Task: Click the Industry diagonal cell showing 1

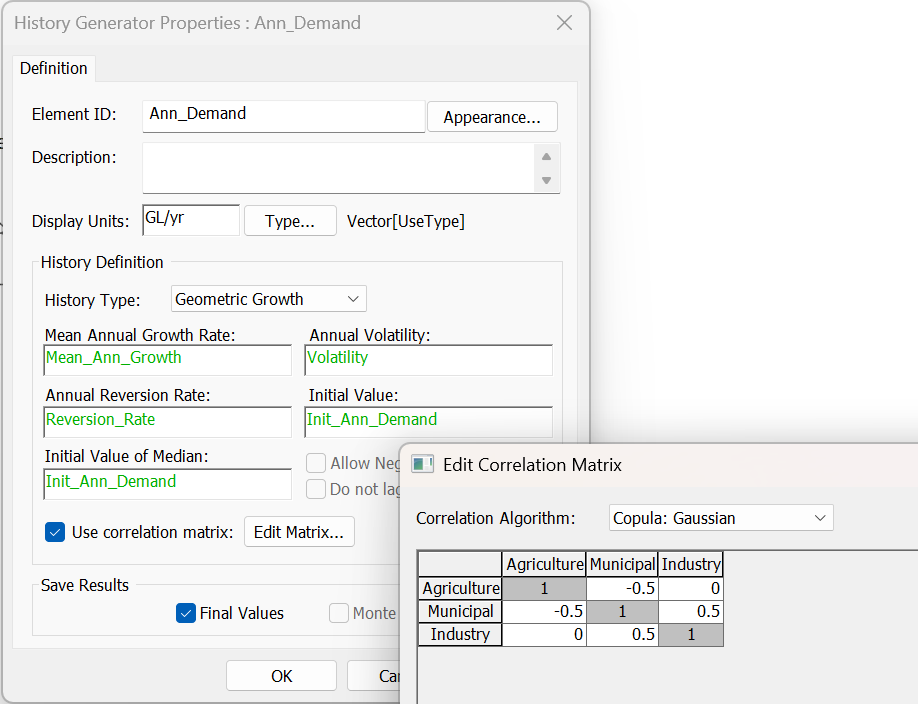Action: pyautogui.click(x=691, y=634)
